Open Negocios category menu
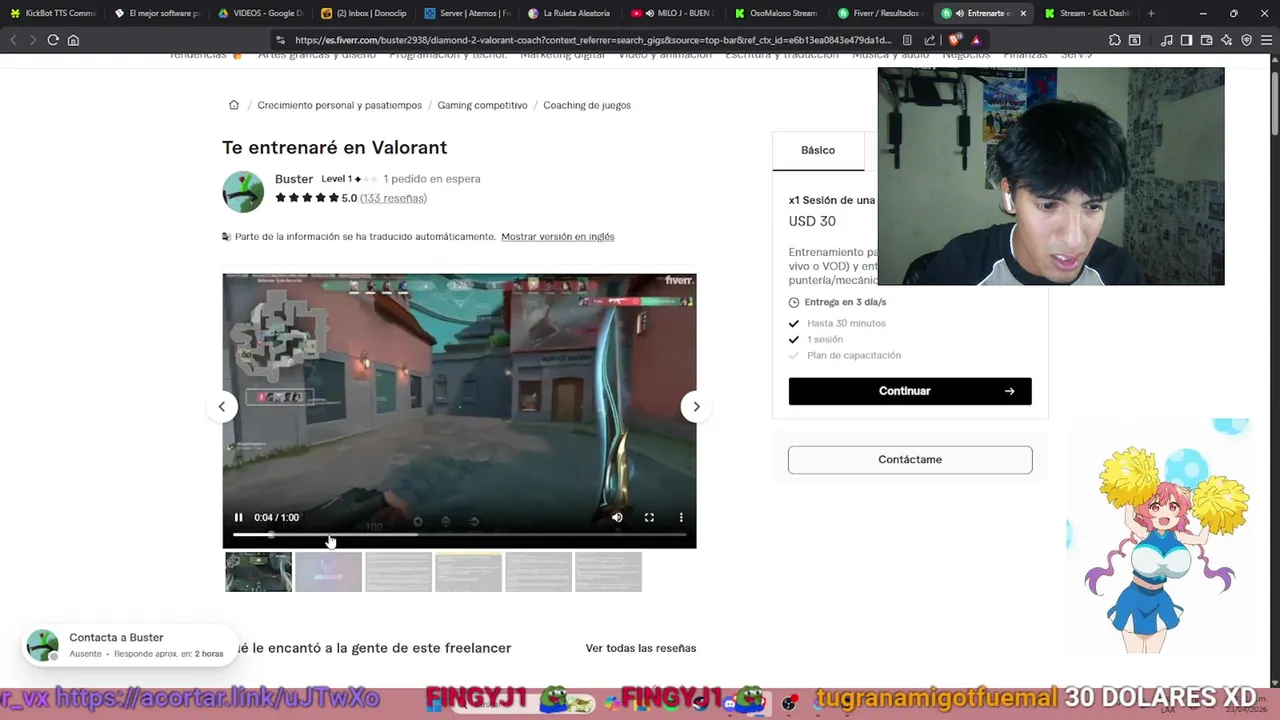The height and width of the screenshot is (720, 1280). [966, 56]
